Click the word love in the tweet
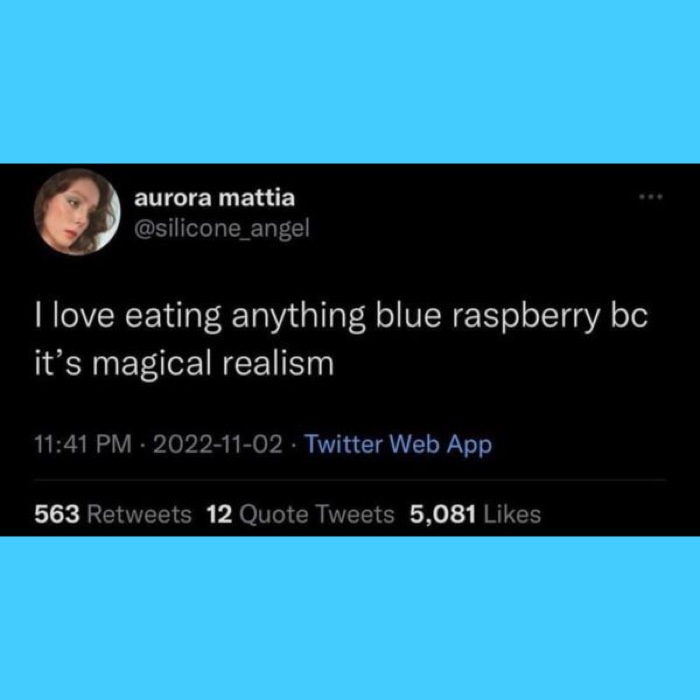This screenshot has width=700, height=700. [x=83, y=317]
